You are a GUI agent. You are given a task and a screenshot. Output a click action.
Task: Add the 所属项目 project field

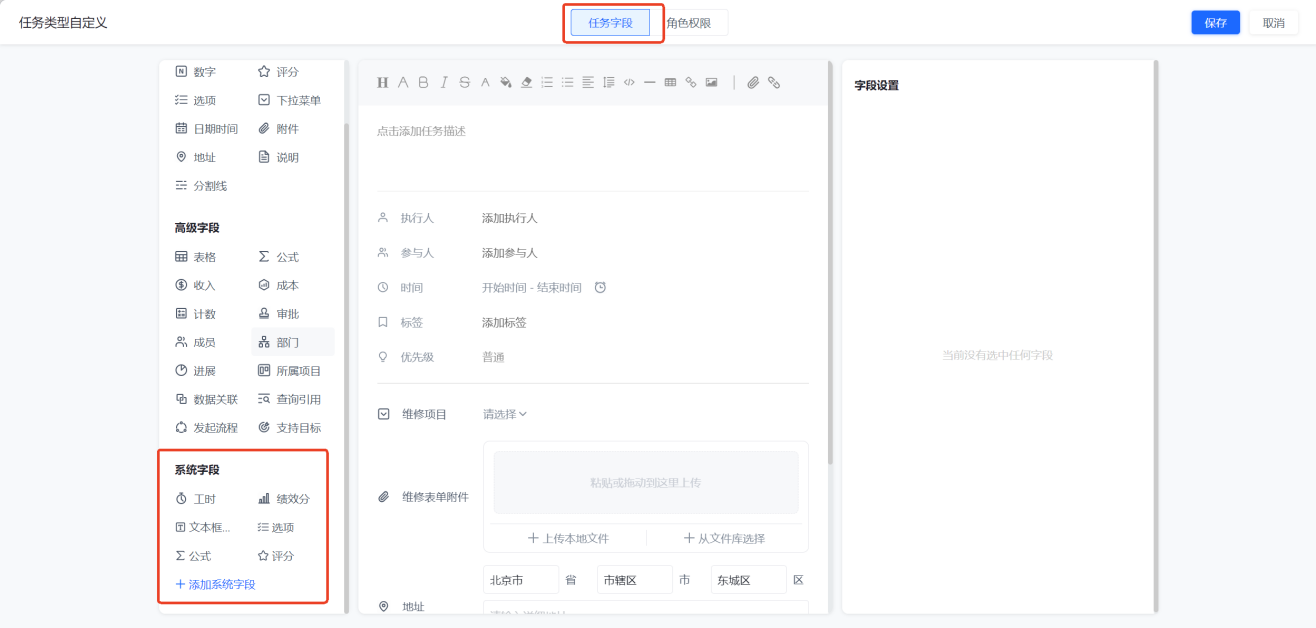[290, 371]
